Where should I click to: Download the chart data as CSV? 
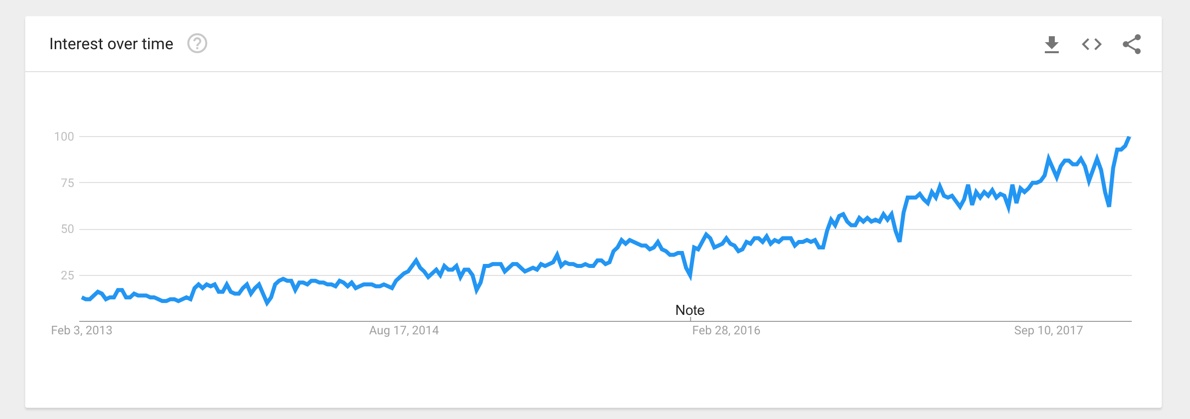(1051, 45)
